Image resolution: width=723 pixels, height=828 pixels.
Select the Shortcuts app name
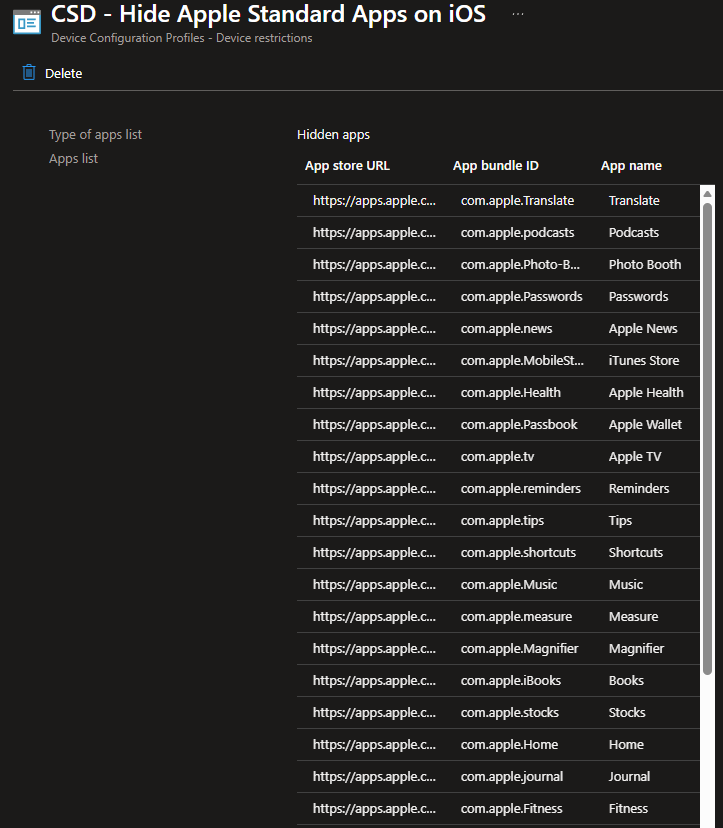635,553
